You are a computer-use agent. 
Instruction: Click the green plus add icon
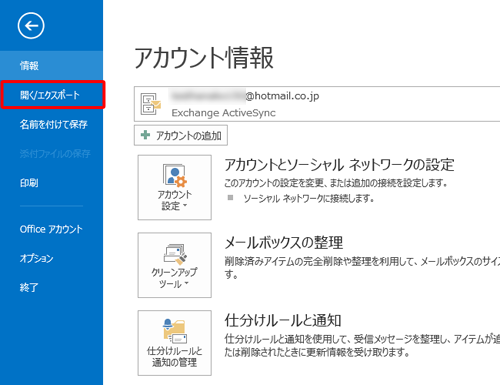pyautogui.click(x=145, y=135)
